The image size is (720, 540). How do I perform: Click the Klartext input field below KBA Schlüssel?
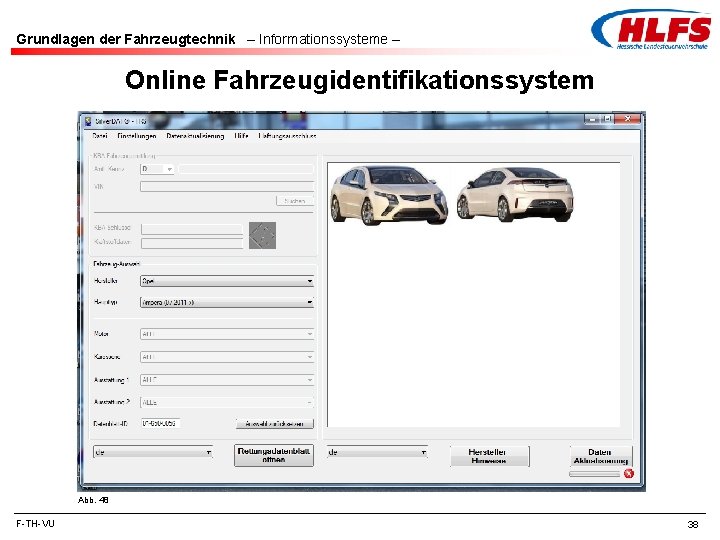192,243
